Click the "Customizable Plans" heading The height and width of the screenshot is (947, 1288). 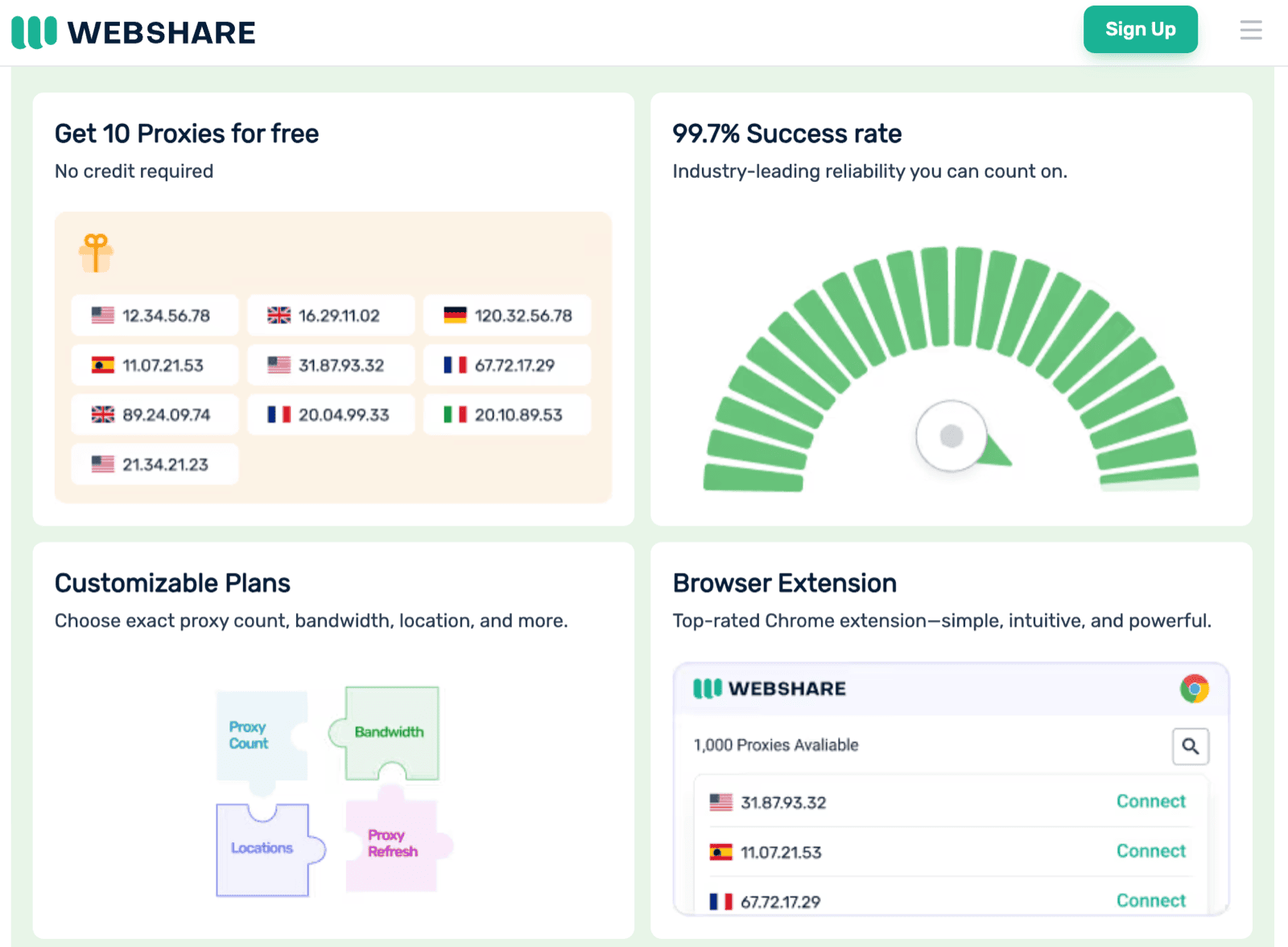tap(172, 583)
